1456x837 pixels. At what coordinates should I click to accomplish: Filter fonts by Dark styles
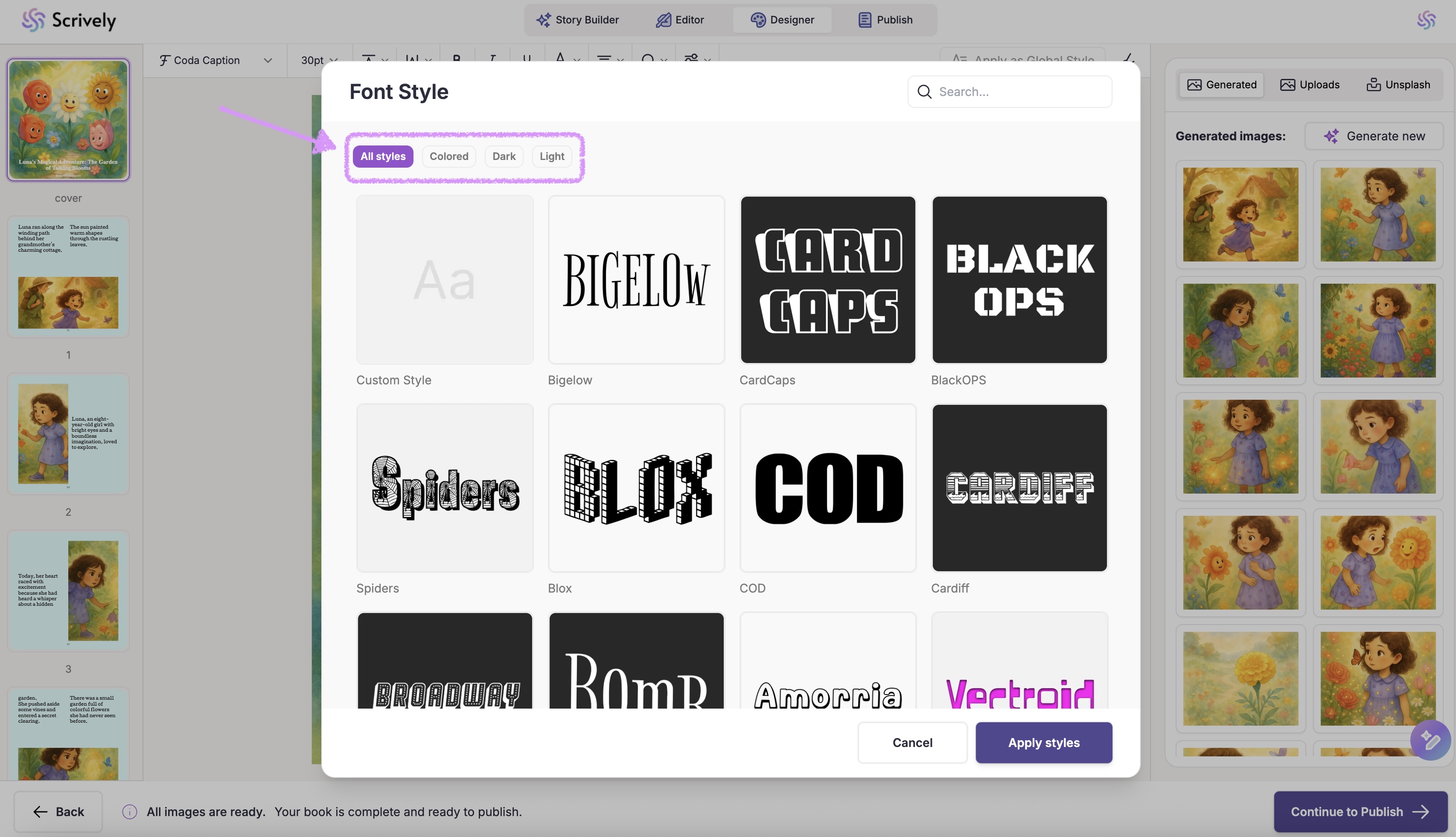click(x=504, y=157)
